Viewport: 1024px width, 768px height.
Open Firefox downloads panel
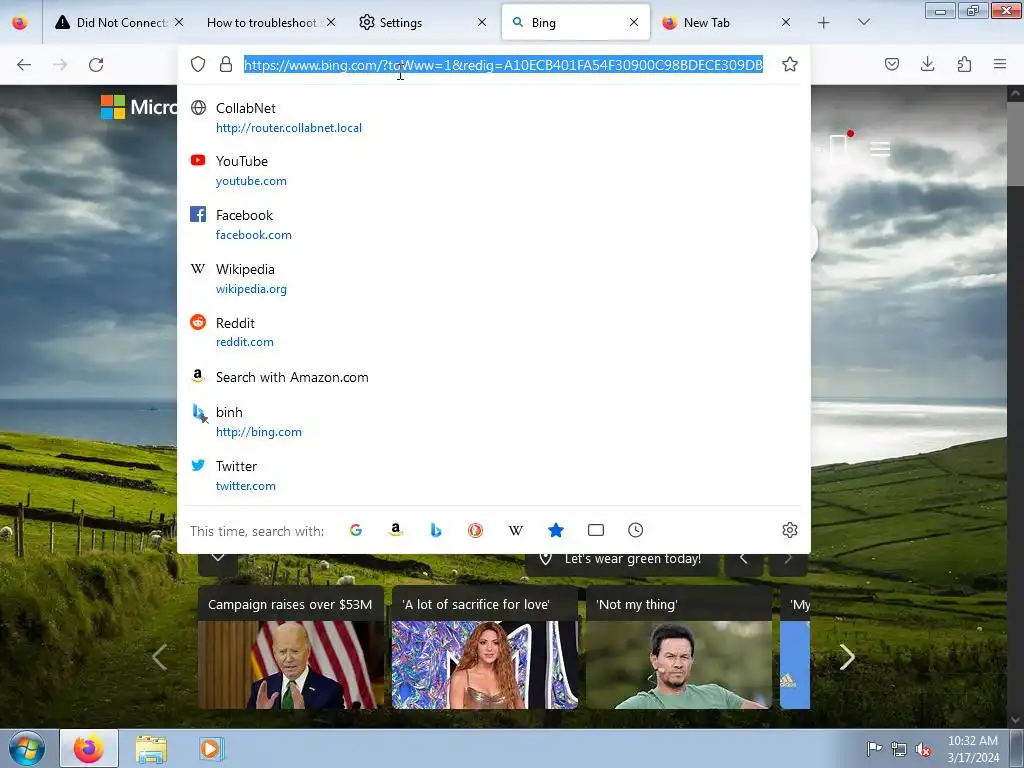[x=927, y=64]
